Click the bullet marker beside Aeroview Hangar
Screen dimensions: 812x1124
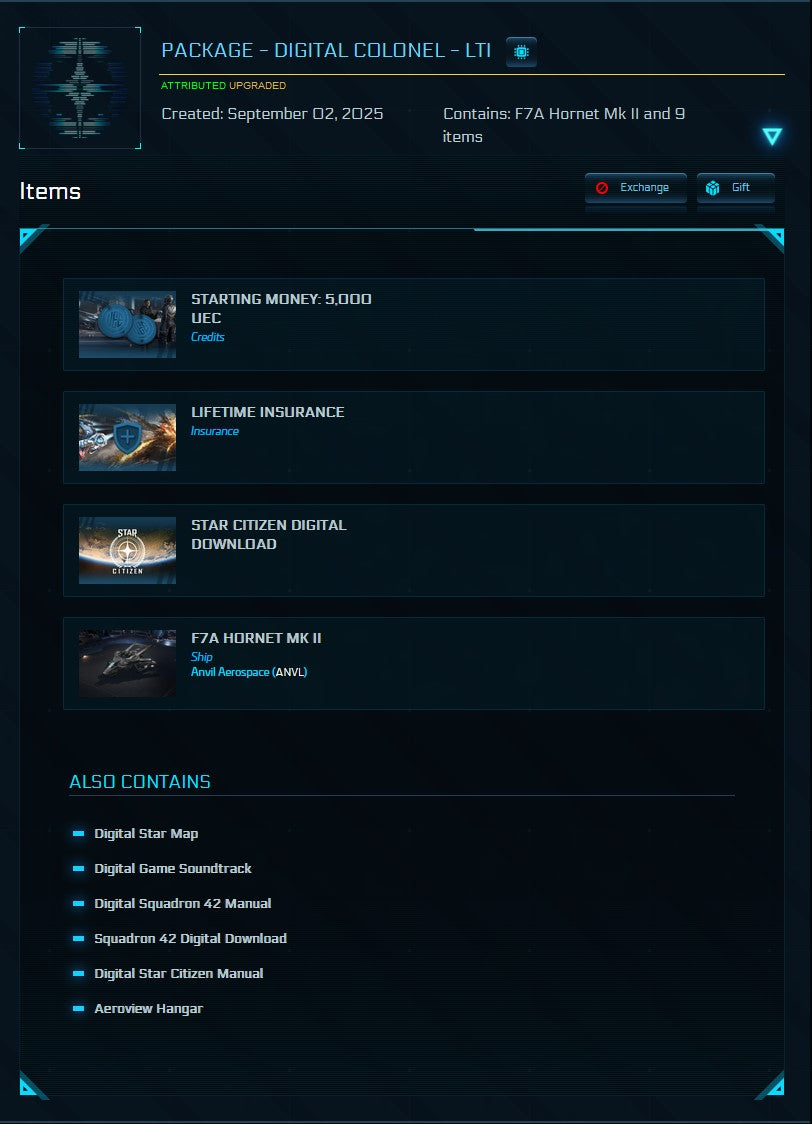(78, 1009)
